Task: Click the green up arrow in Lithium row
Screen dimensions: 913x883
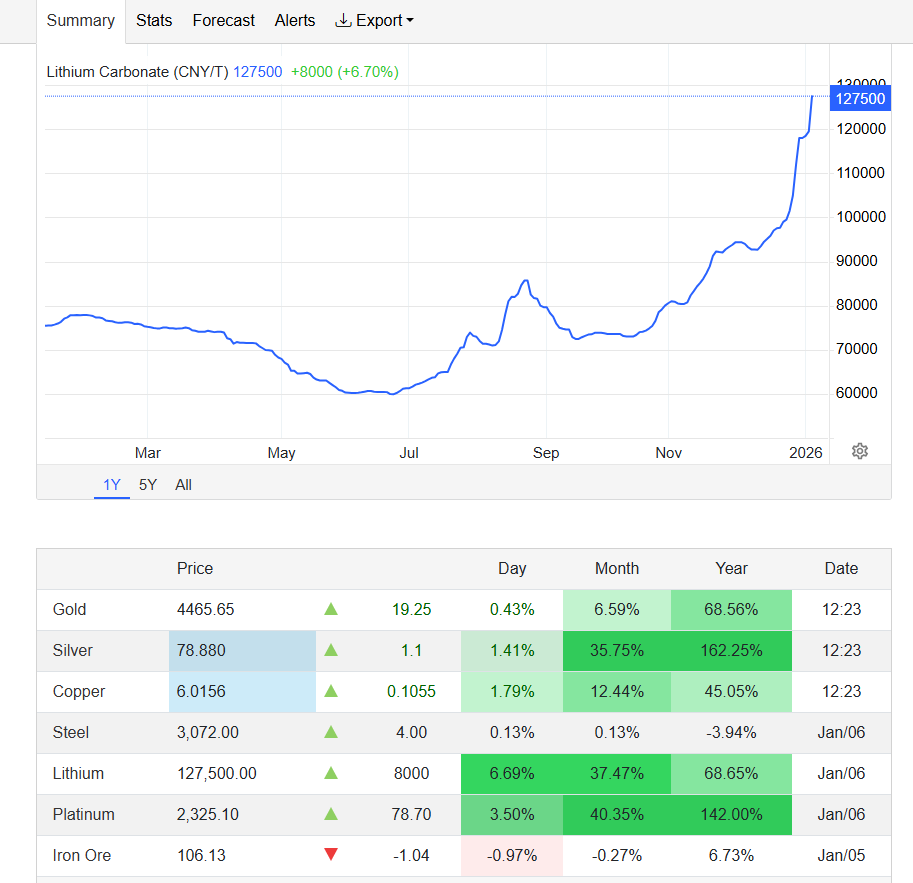Action: coord(331,773)
